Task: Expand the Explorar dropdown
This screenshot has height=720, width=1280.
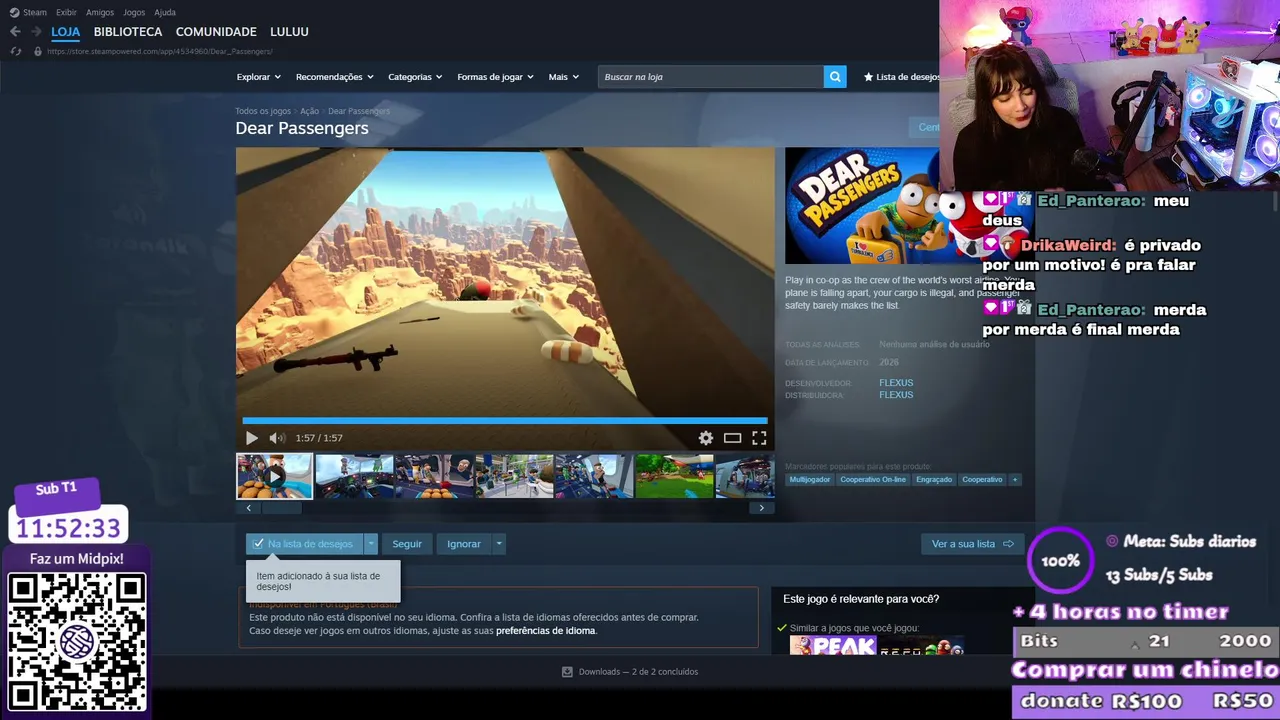Action: [x=259, y=77]
